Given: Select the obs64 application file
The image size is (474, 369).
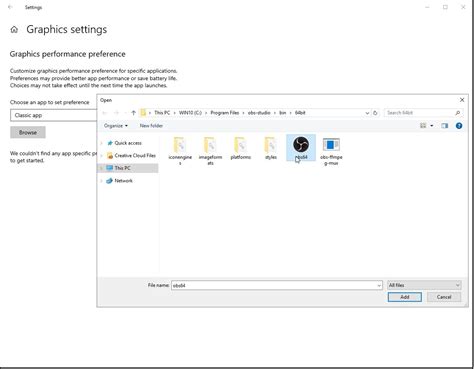Looking at the screenshot, I should (x=301, y=148).
